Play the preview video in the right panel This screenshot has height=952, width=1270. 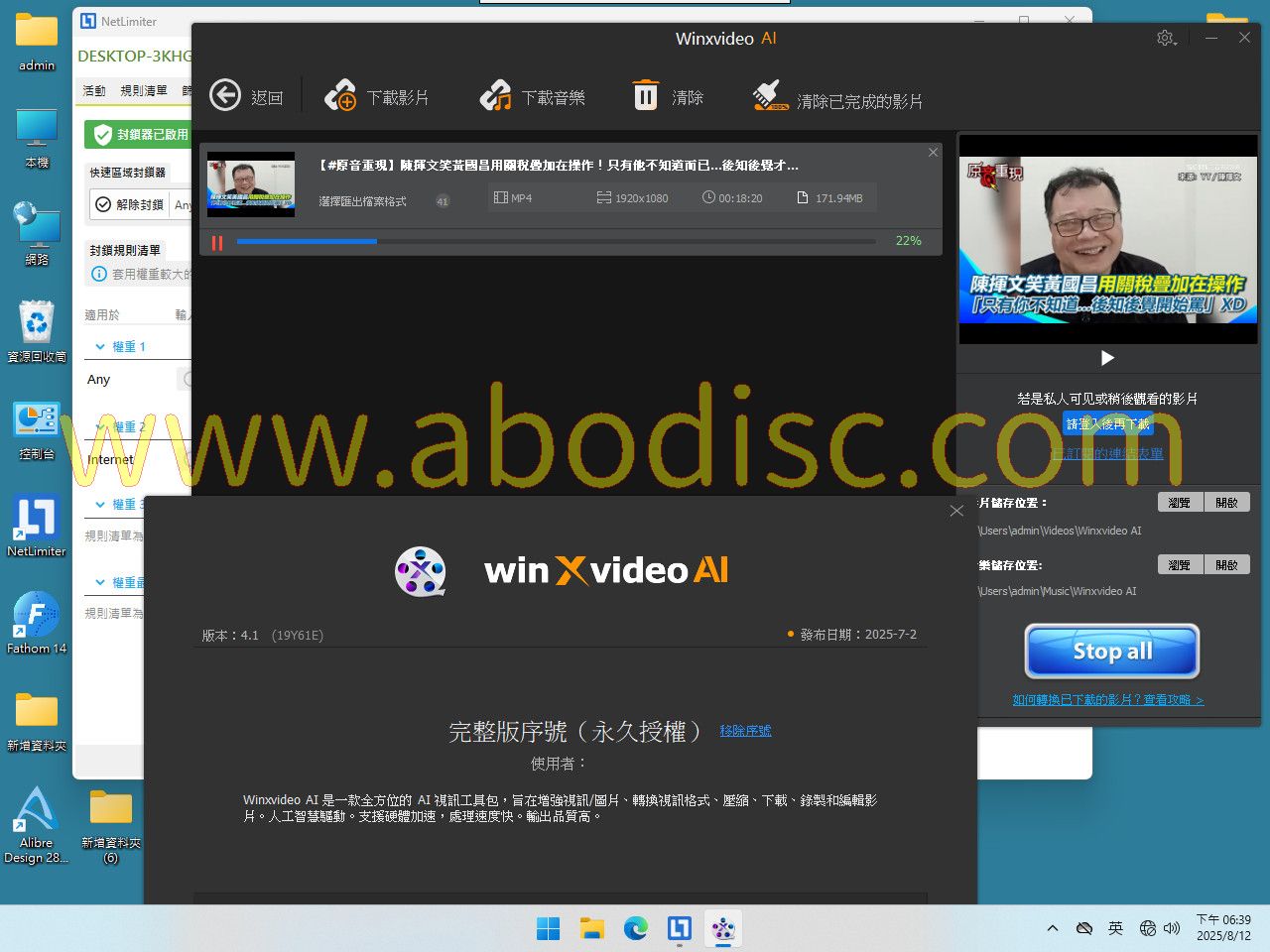click(x=1107, y=358)
